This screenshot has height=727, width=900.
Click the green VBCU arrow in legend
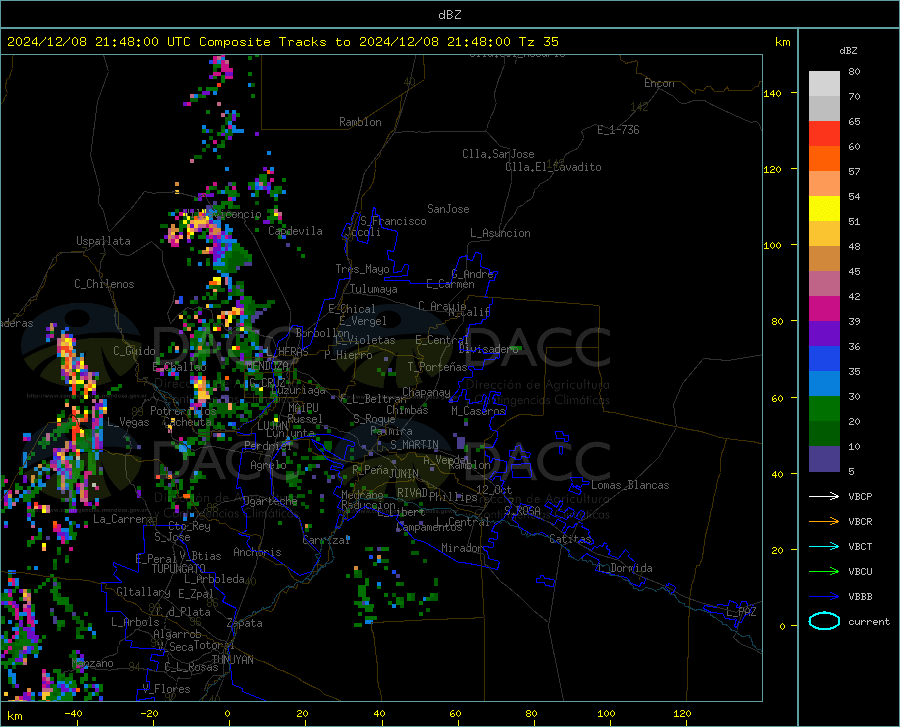coord(824,572)
